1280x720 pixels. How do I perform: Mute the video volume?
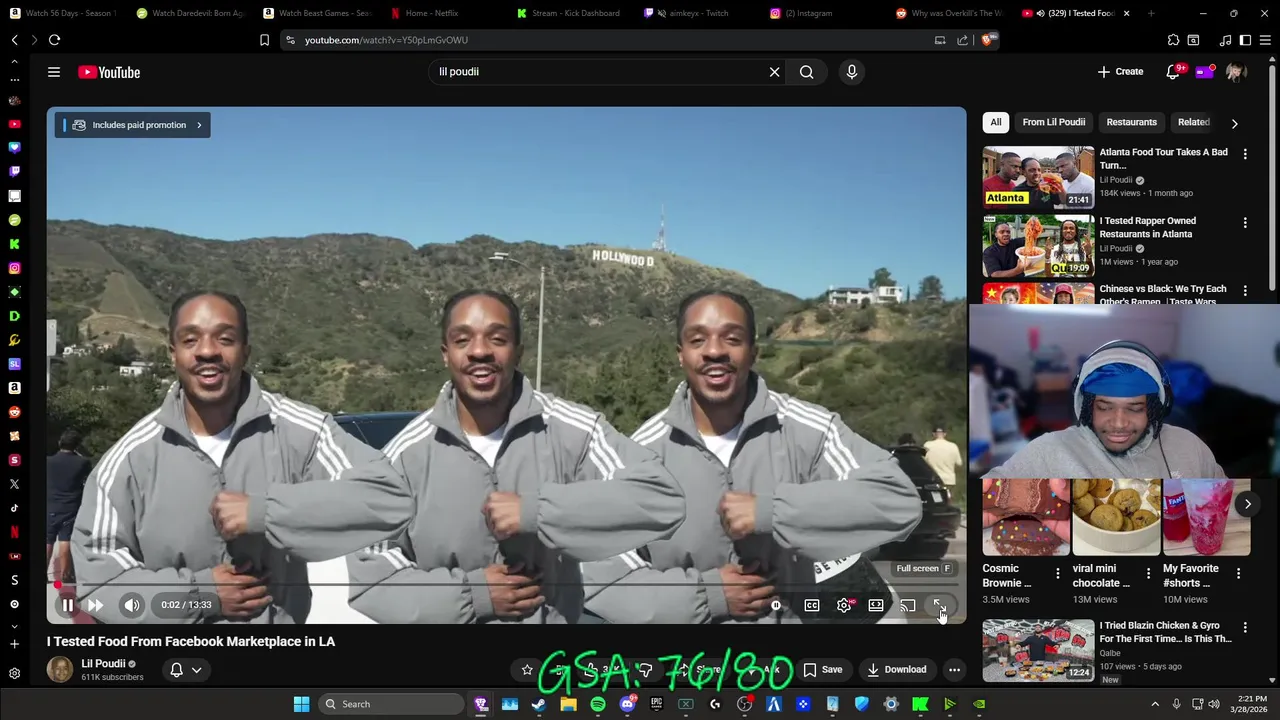[x=132, y=605]
